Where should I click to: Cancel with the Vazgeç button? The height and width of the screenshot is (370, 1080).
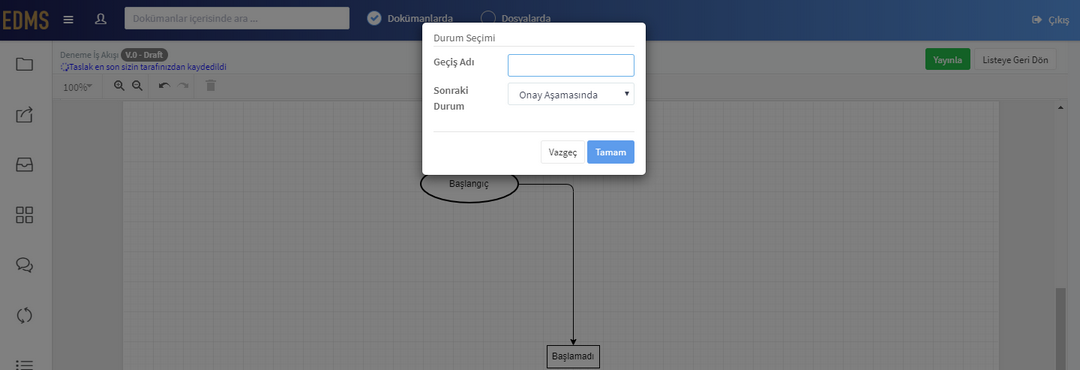(x=563, y=152)
